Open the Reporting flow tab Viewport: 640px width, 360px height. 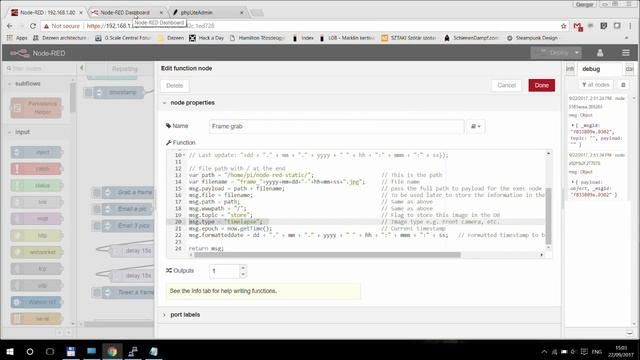pos(124,69)
